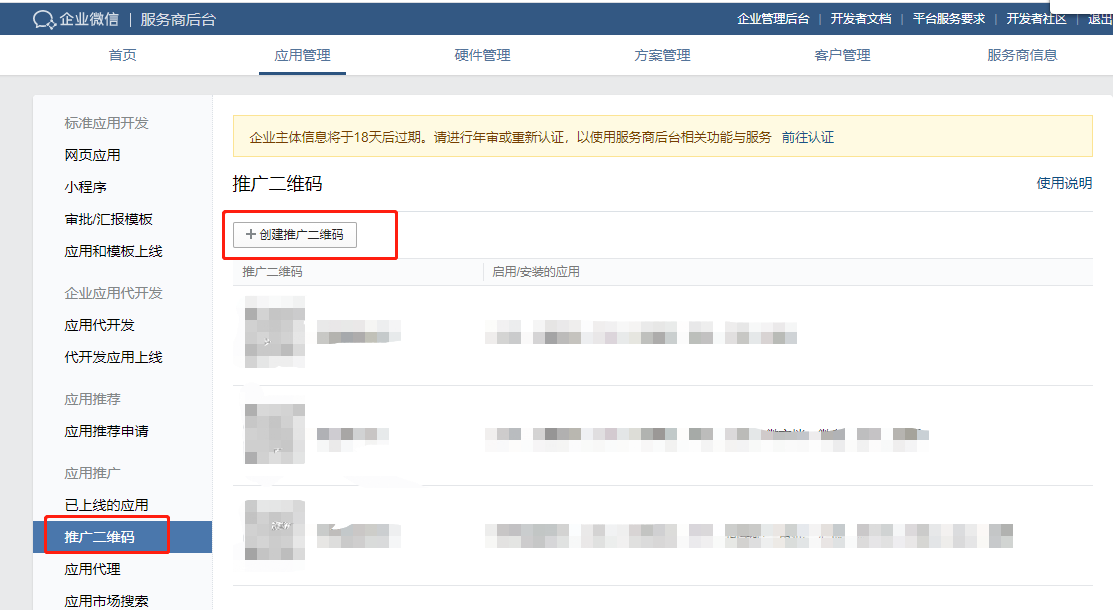Open 应用和模板上线 in sidebar

114,251
